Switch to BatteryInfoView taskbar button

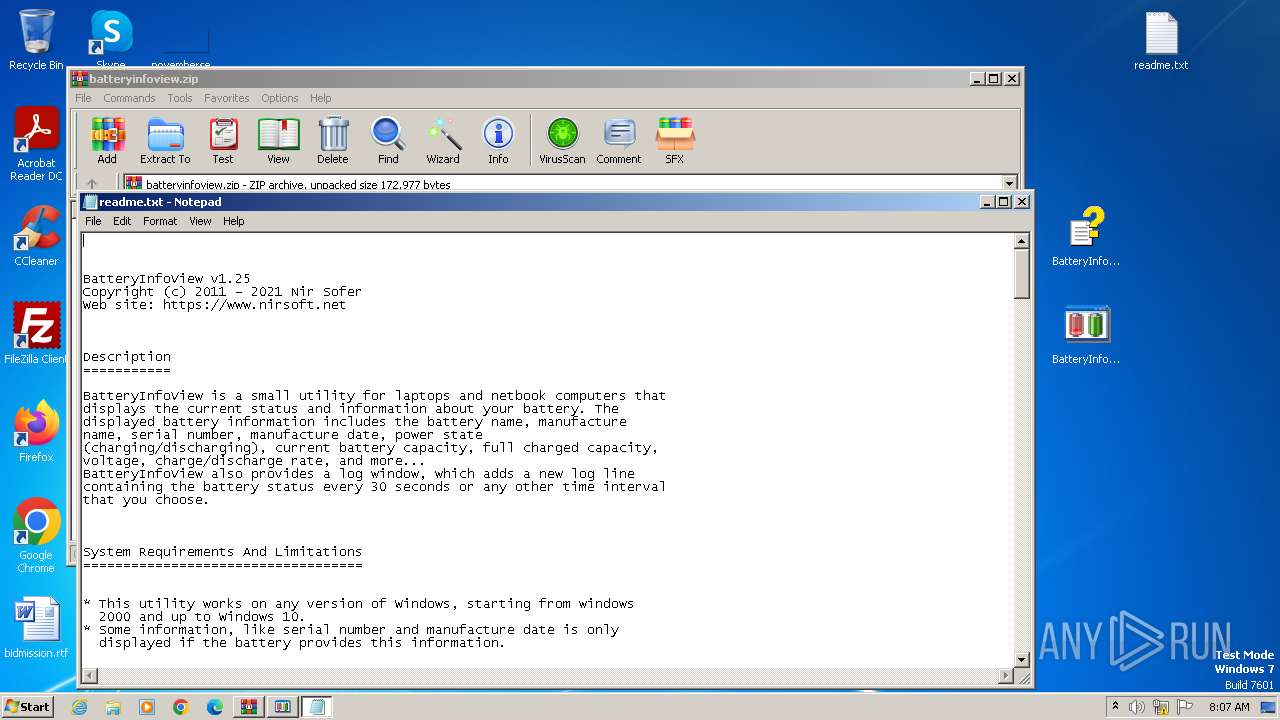[x=283, y=707]
